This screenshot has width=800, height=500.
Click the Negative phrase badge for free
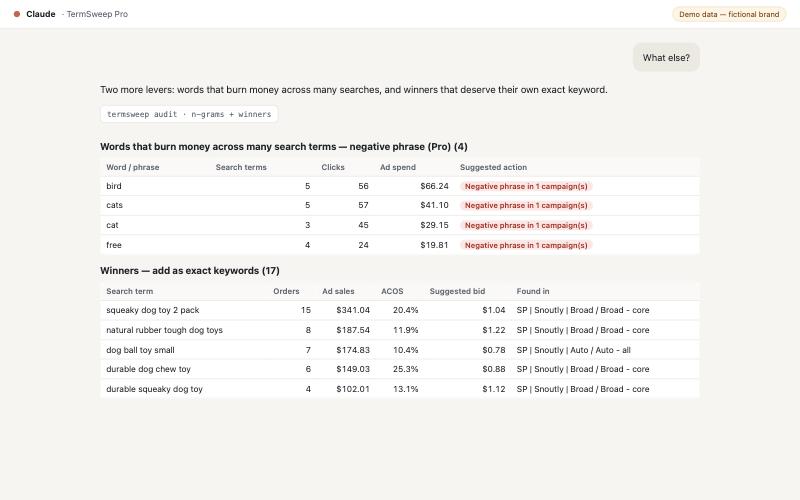[526, 245]
